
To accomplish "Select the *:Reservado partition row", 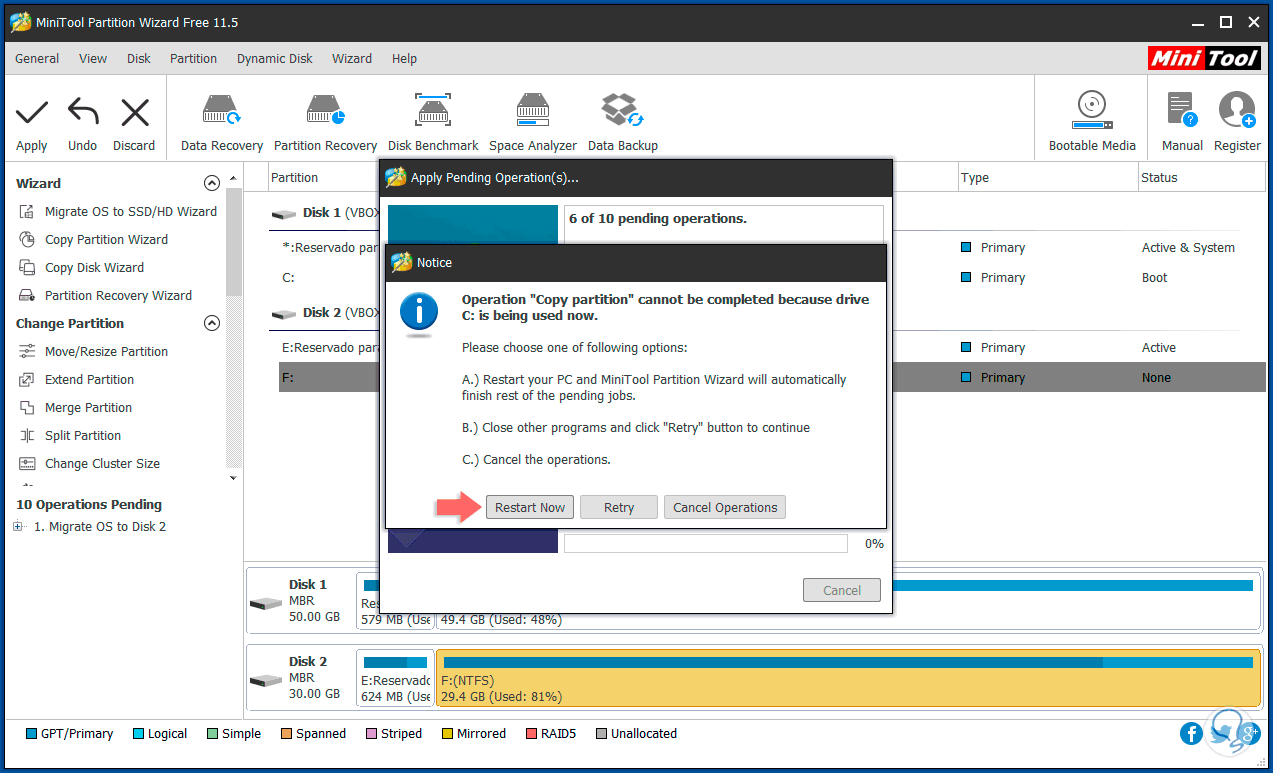I will tap(768, 247).
